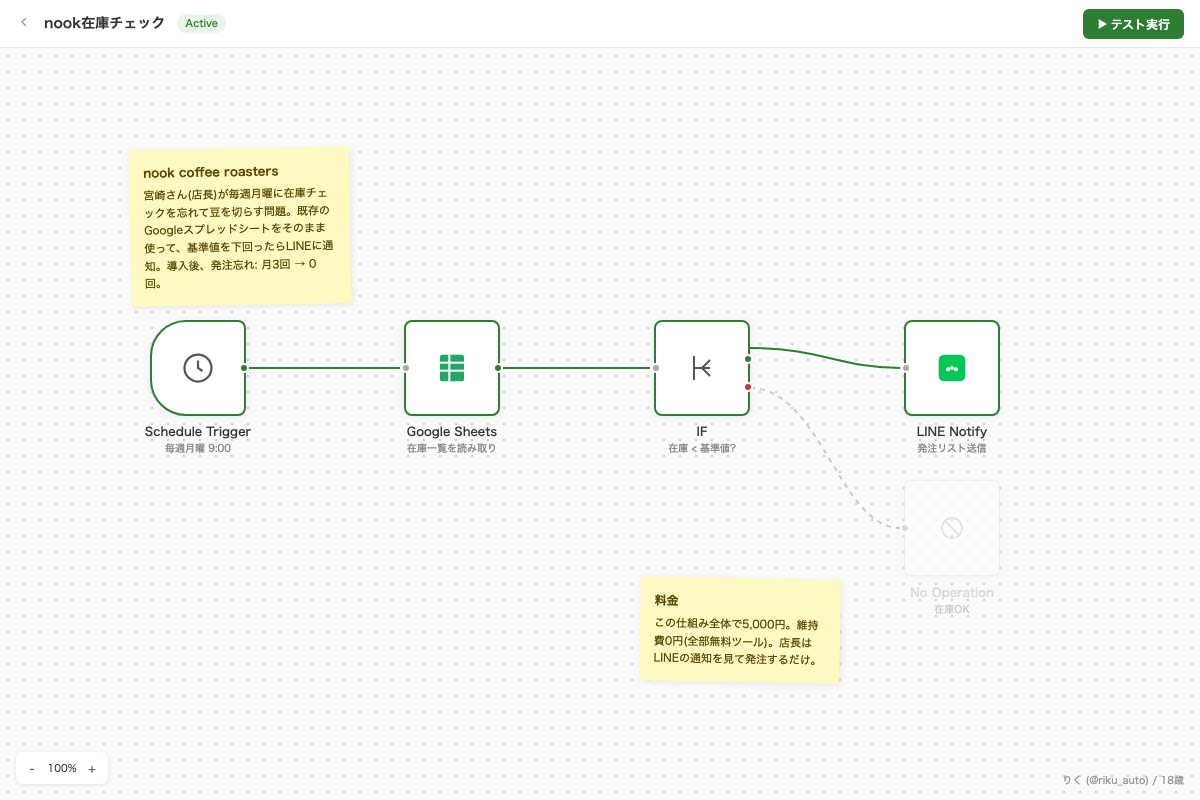This screenshot has height=800, width=1200.
Task: Click the 100% zoom level display
Action: [62, 768]
